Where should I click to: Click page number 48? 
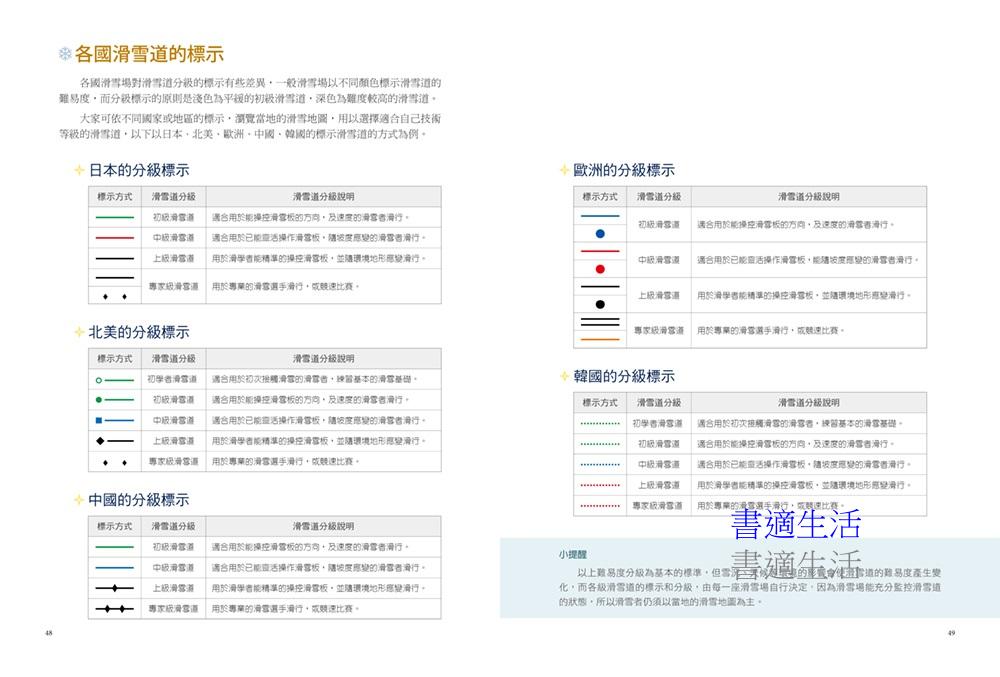pos(48,633)
